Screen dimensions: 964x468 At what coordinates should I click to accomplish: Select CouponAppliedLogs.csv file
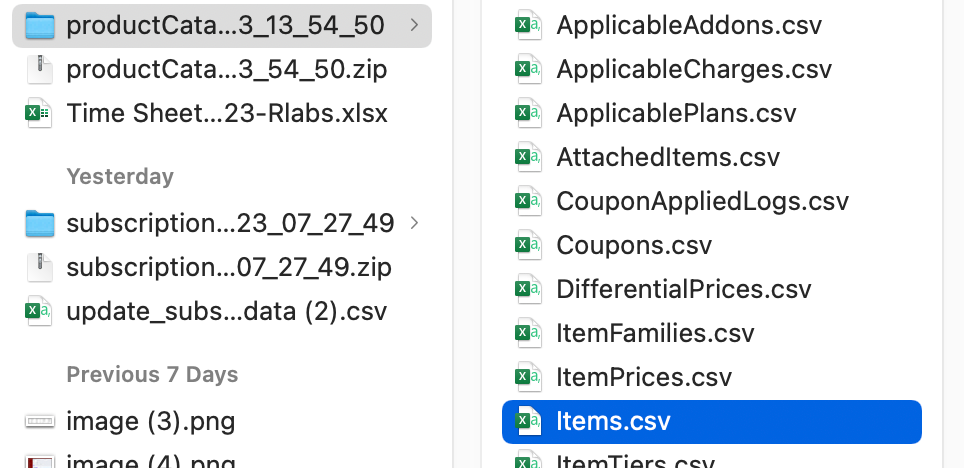[702, 201]
